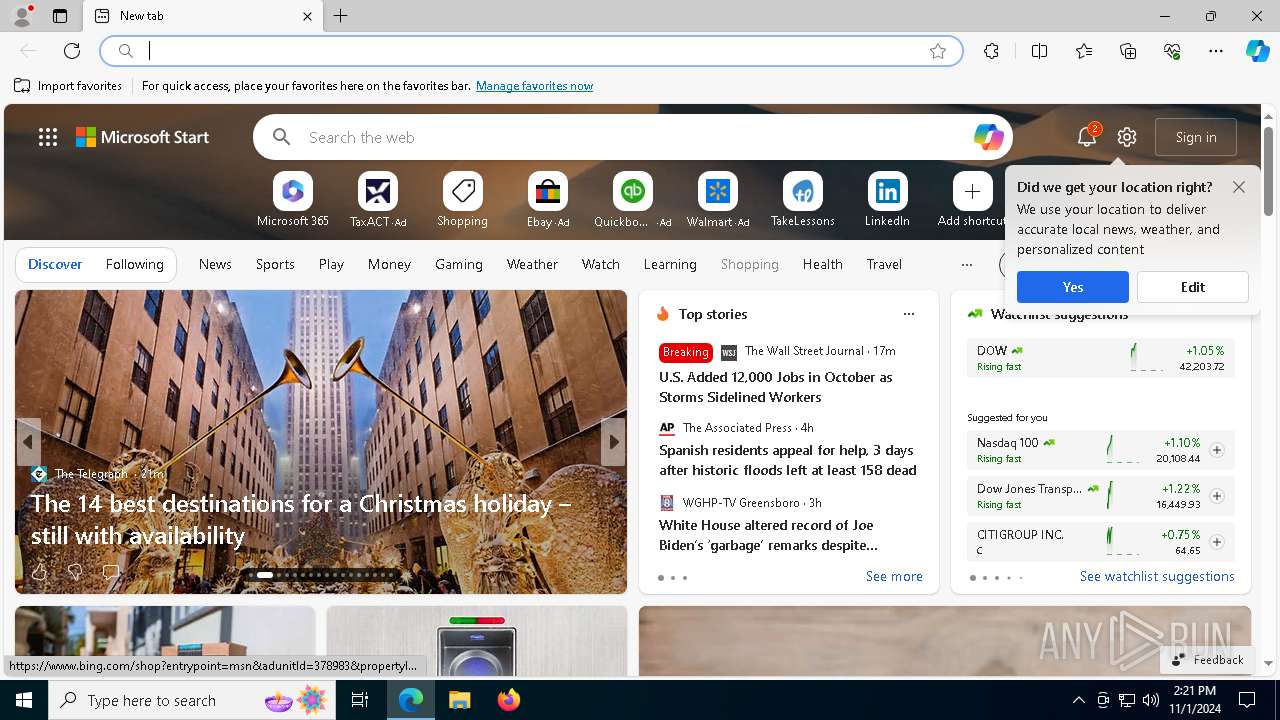
Task: Close the location prompt popup
Action: [x=1239, y=187]
